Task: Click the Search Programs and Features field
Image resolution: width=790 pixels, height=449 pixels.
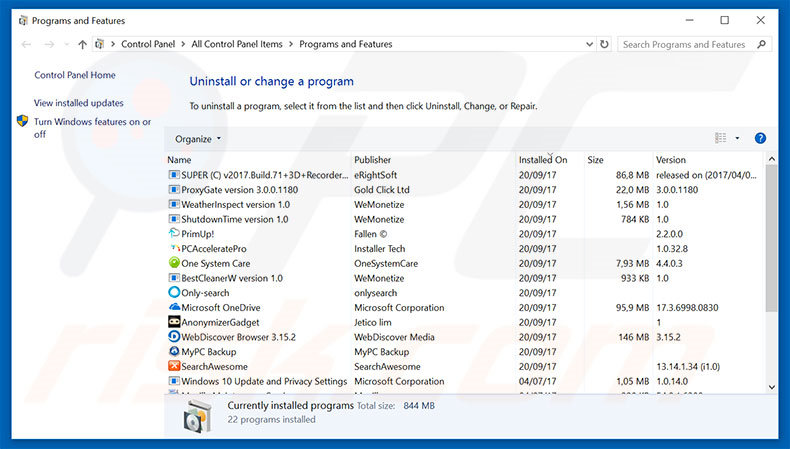Action: tap(684, 45)
